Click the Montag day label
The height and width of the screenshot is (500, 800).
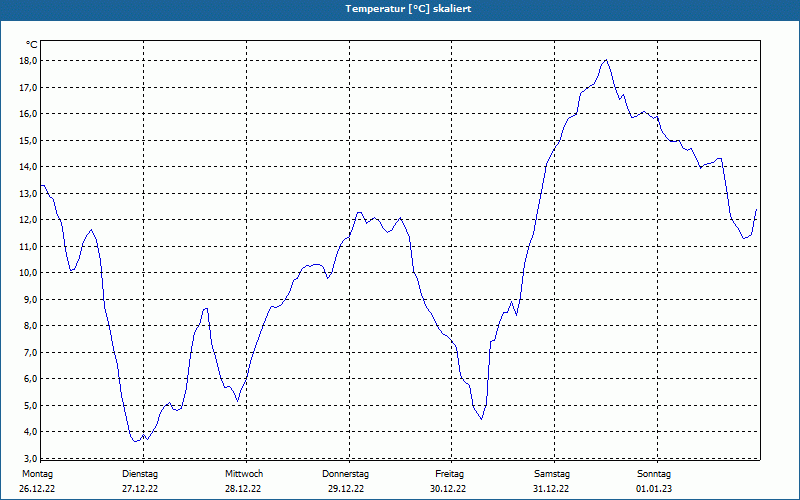(37, 474)
